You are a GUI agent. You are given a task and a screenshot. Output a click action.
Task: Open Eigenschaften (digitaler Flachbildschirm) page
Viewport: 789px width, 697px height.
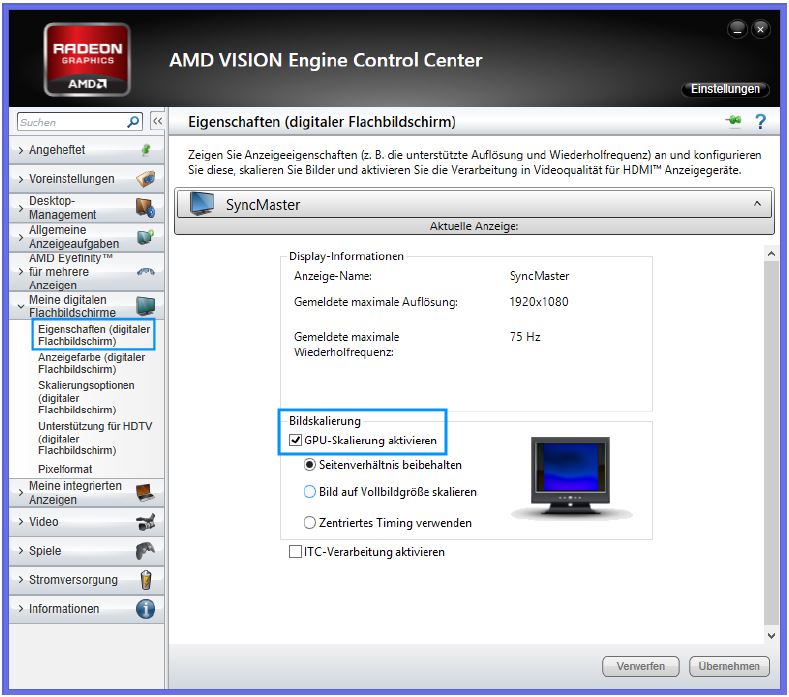click(x=94, y=335)
